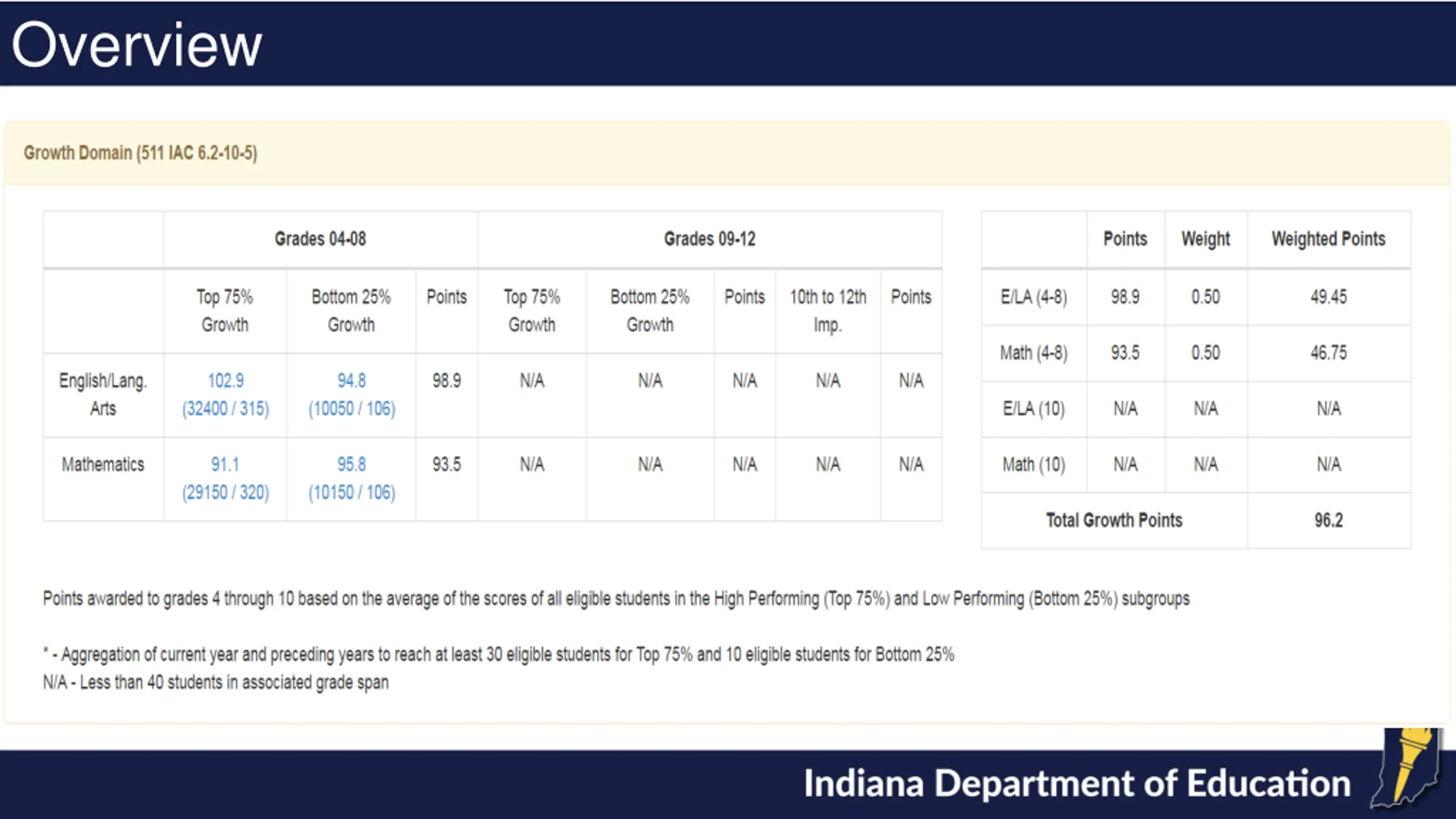
Task: Open the 94.8 (10050 / 106) E/LA link
Action: tap(351, 394)
